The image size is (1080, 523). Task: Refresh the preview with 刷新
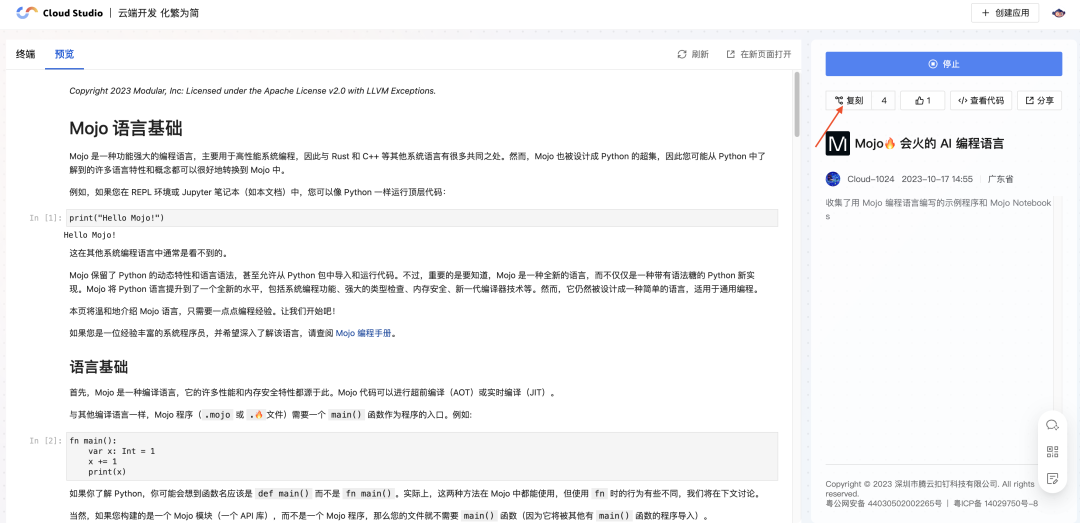(693, 54)
